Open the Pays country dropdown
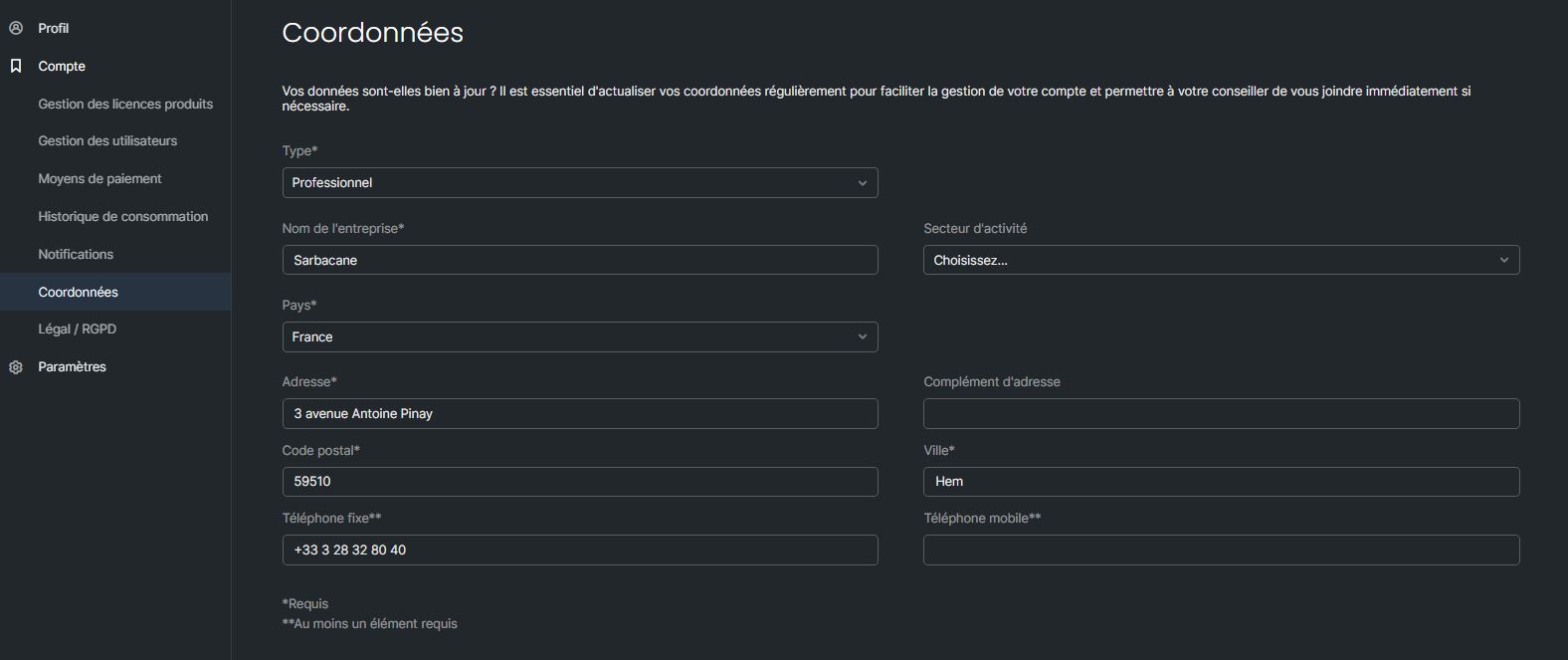 [579, 337]
